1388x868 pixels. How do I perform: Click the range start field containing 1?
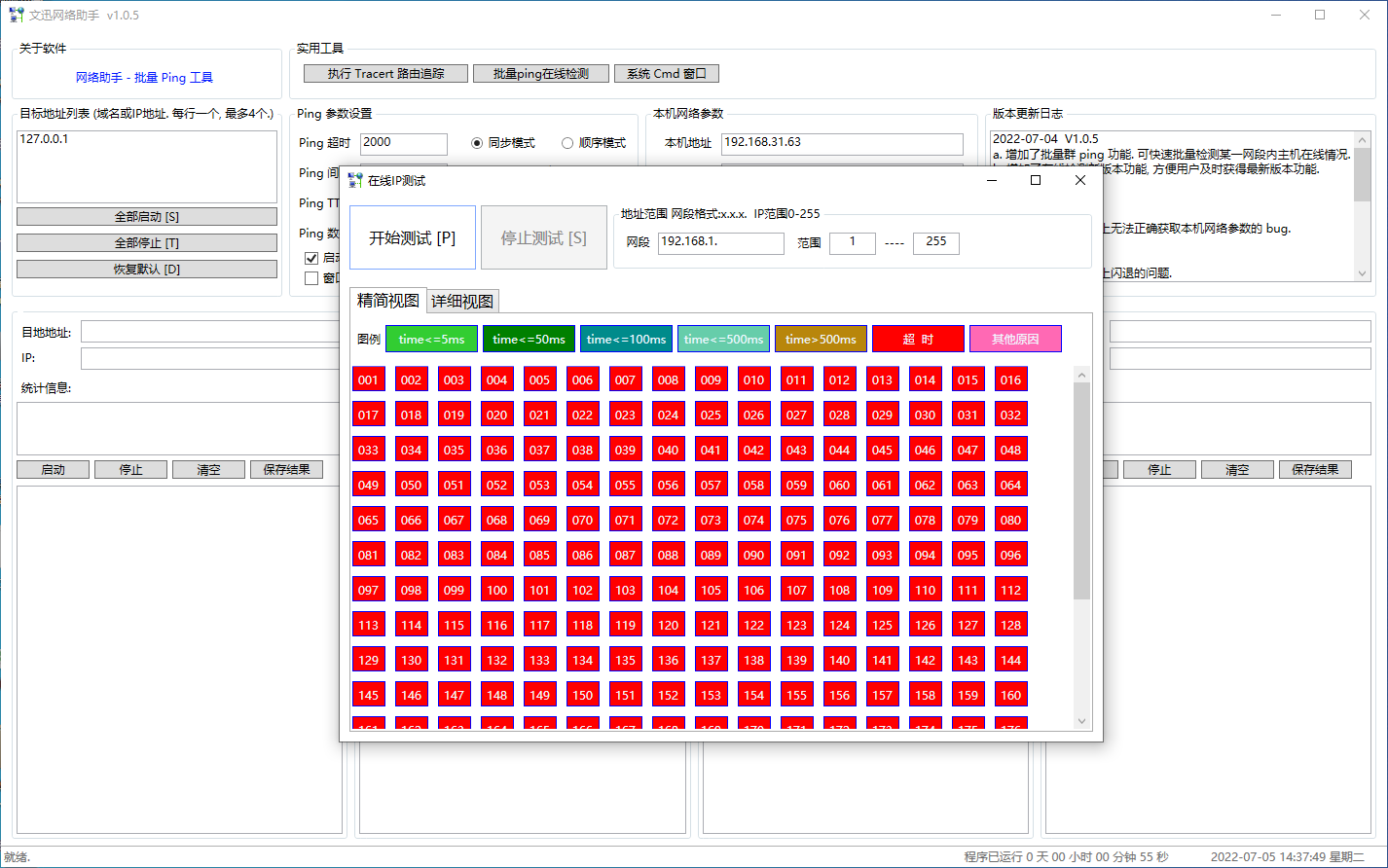pos(853,243)
